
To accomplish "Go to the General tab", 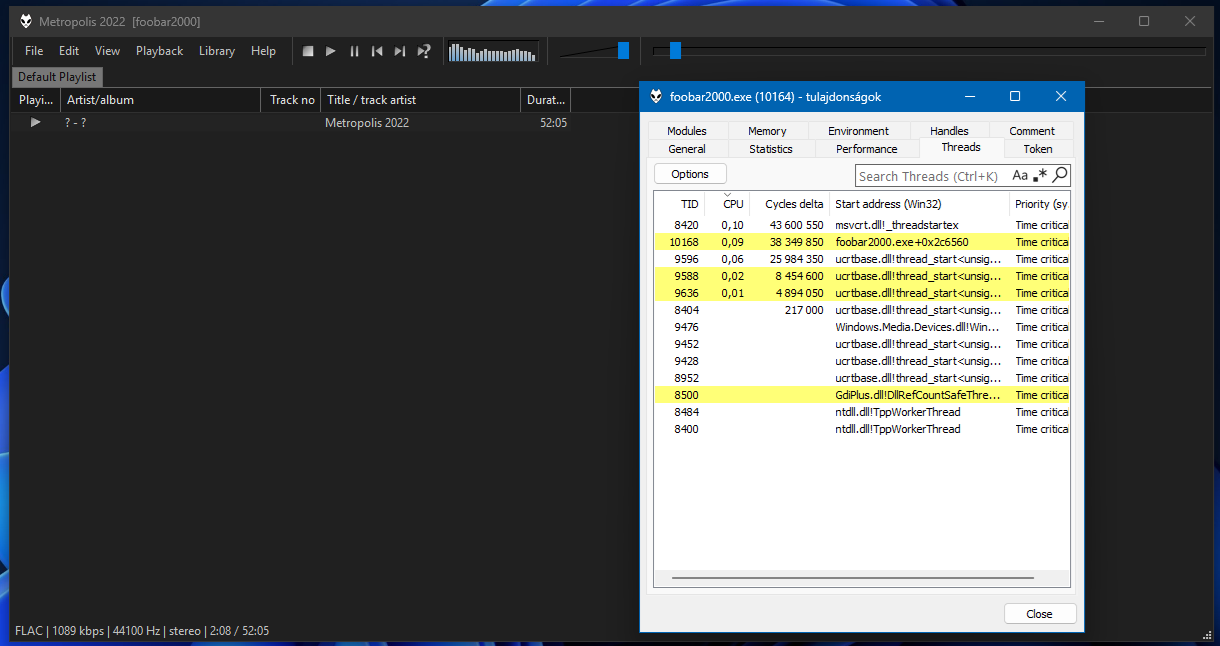I will tap(687, 149).
